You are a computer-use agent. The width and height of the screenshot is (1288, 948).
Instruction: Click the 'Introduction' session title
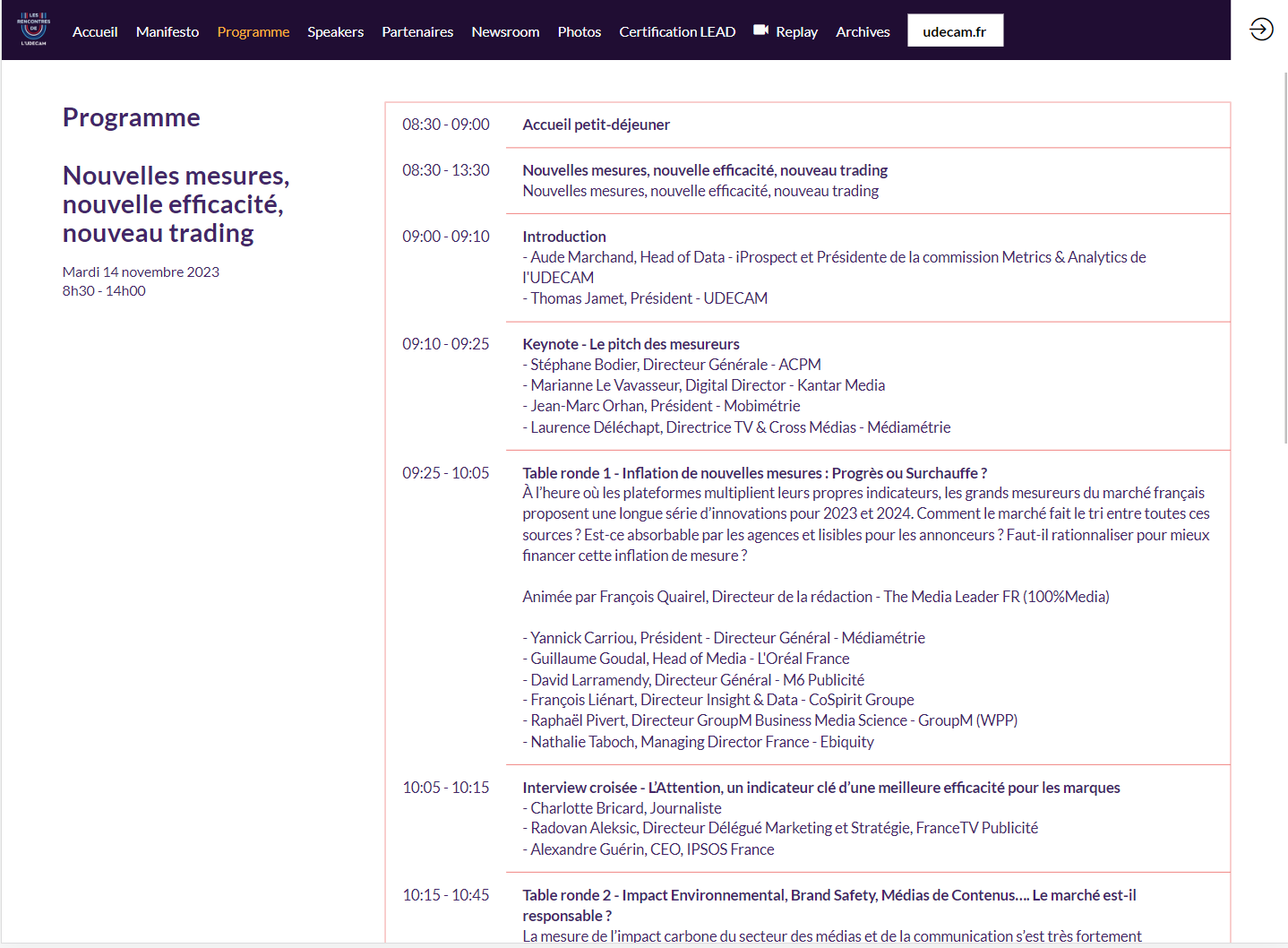[564, 237]
